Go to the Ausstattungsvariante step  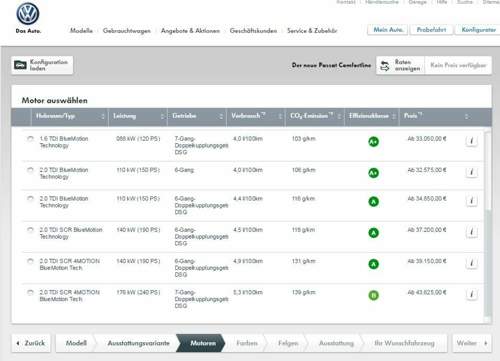click(x=138, y=343)
